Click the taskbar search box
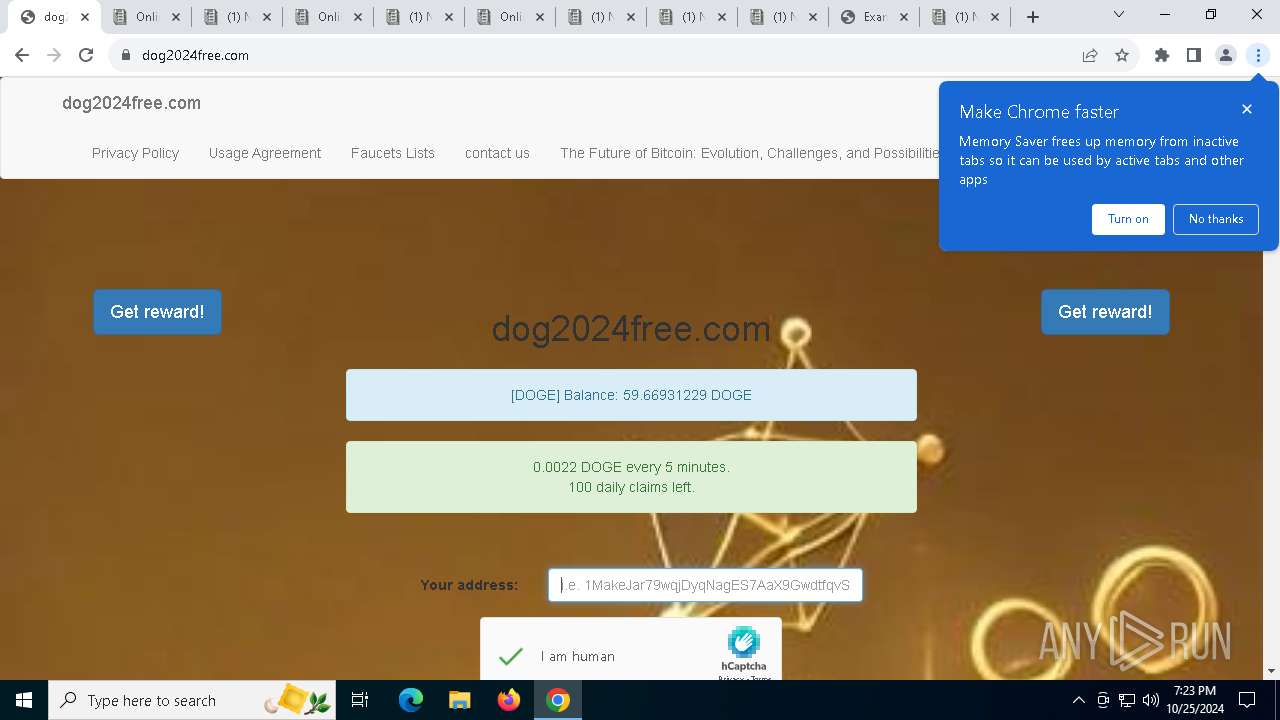Screen dimensions: 1280x720 pyautogui.click(x=192, y=700)
